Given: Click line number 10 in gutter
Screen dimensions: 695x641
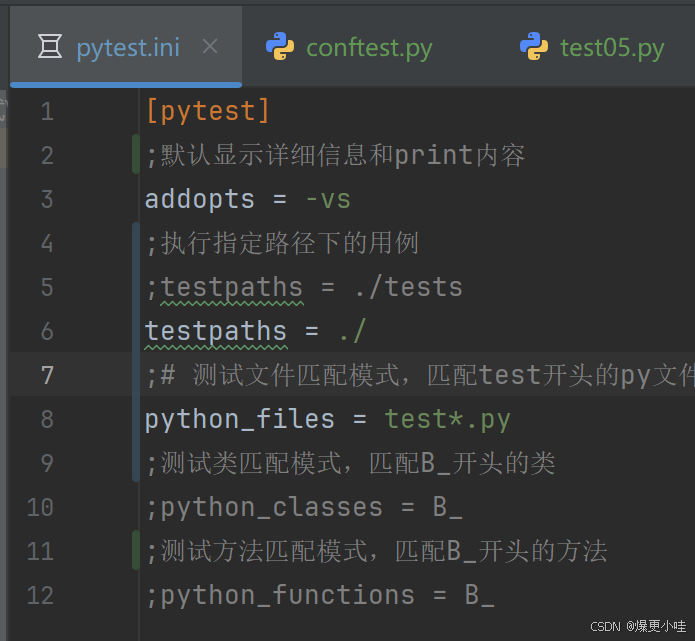Looking at the screenshot, I should click(x=40, y=508).
